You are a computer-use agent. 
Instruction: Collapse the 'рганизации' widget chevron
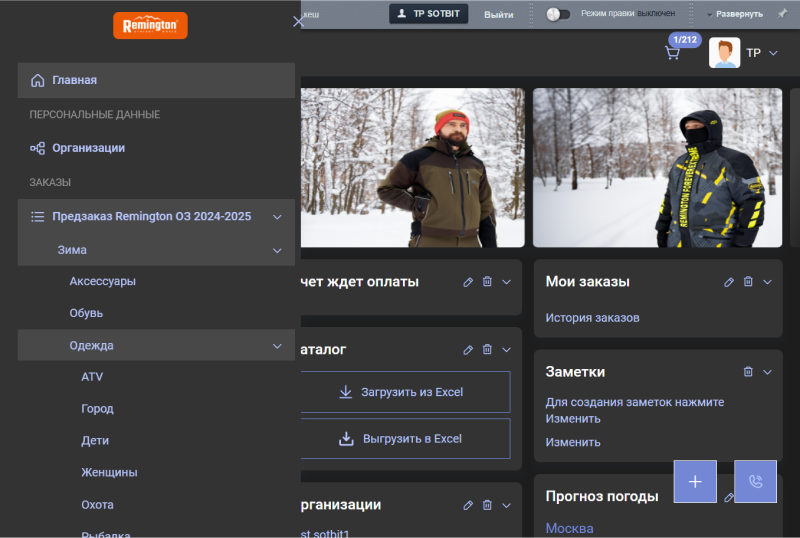click(x=507, y=505)
